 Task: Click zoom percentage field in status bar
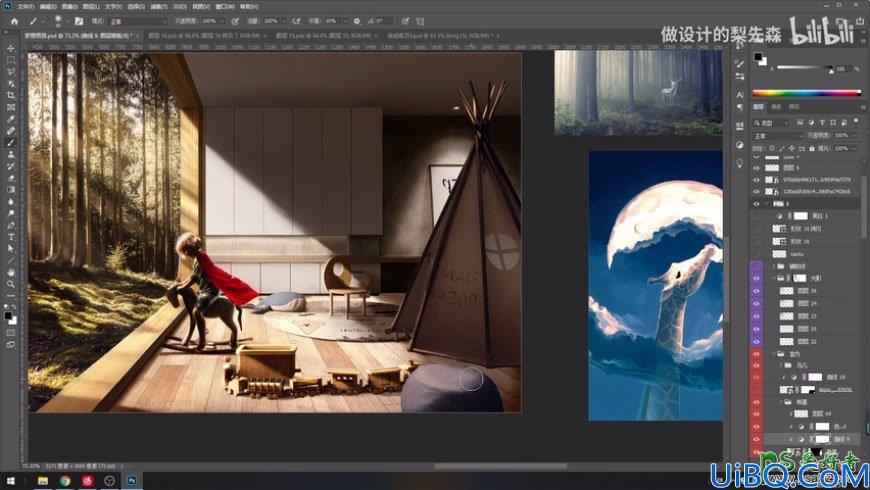(31, 466)
